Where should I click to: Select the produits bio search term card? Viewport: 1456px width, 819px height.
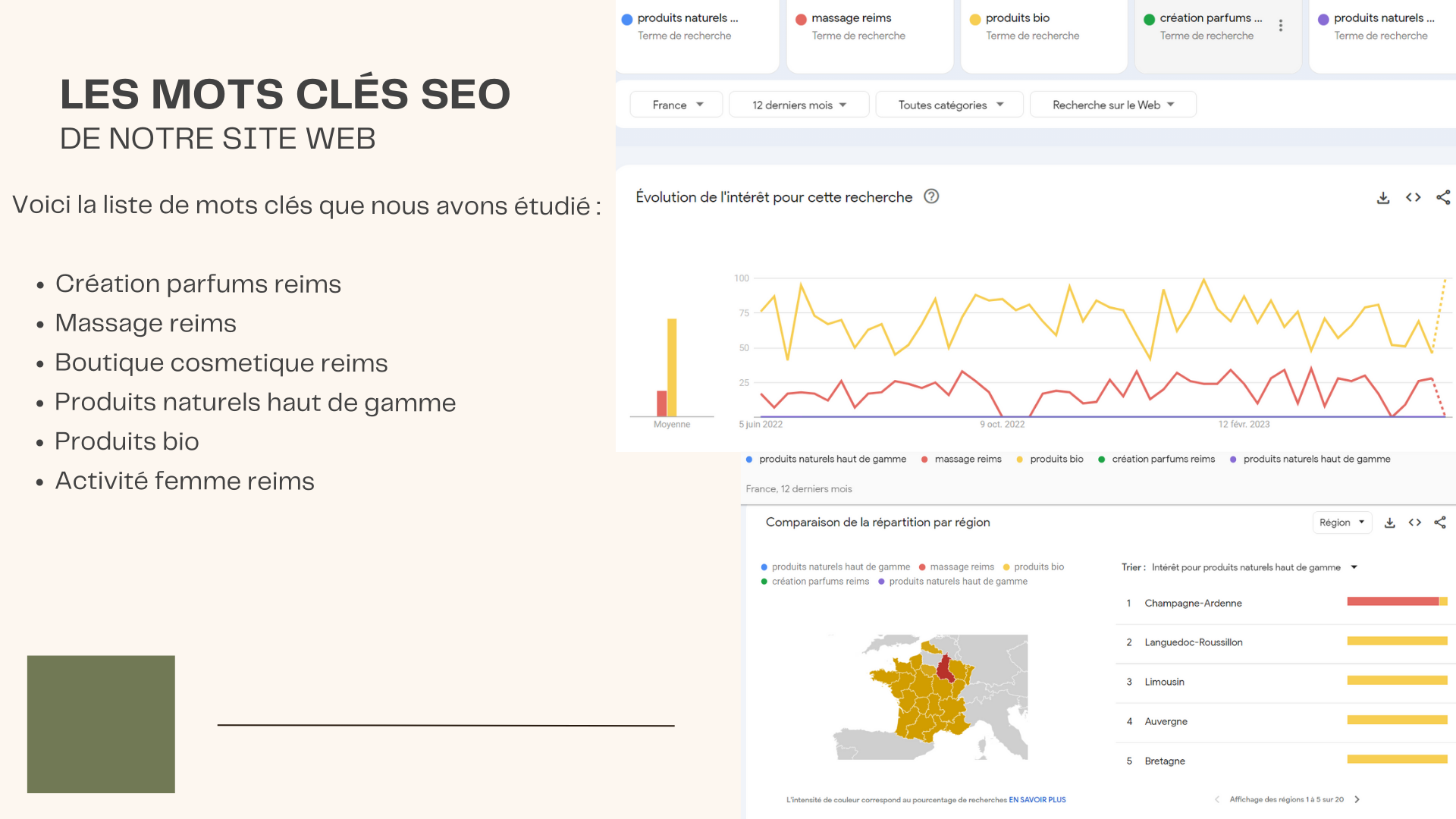(1043, 27)
